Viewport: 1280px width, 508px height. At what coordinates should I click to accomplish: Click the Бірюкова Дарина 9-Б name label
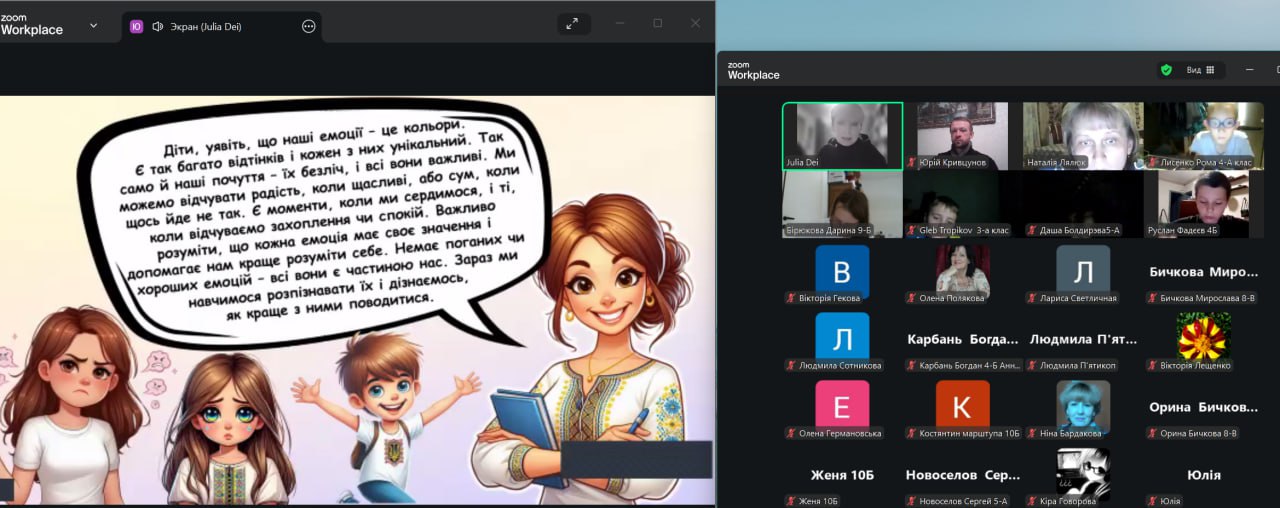828,230
